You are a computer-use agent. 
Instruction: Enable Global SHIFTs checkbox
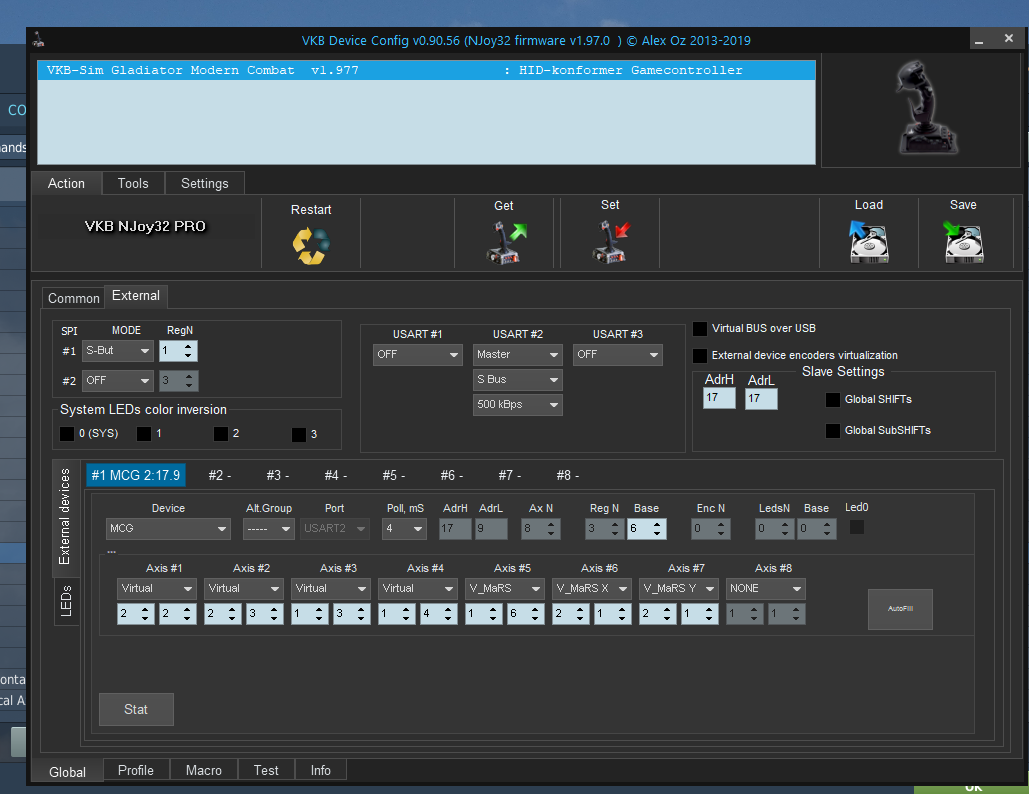click(x=833, y=400)
